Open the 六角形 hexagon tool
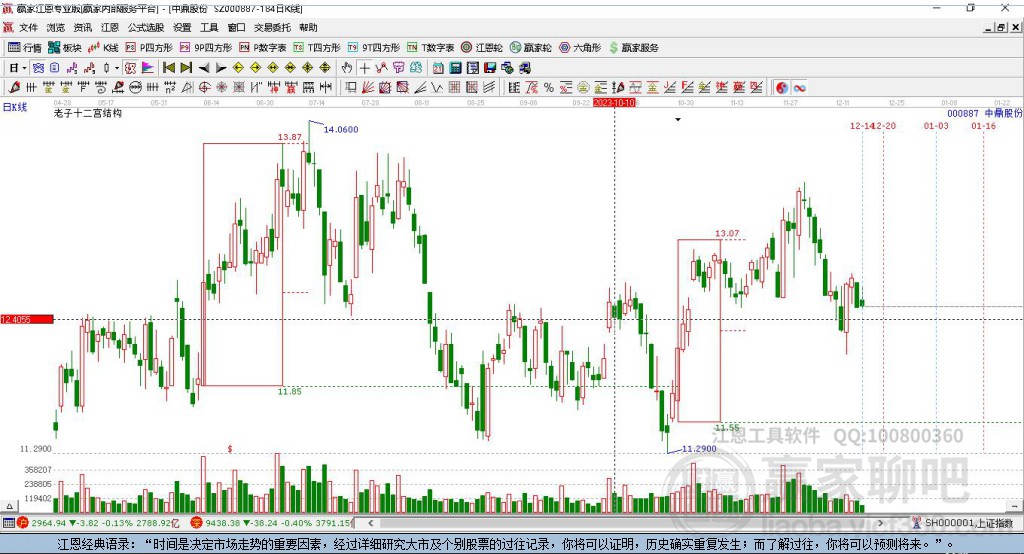Viewport: 1024px width, 554px height. tap(580, 48)
